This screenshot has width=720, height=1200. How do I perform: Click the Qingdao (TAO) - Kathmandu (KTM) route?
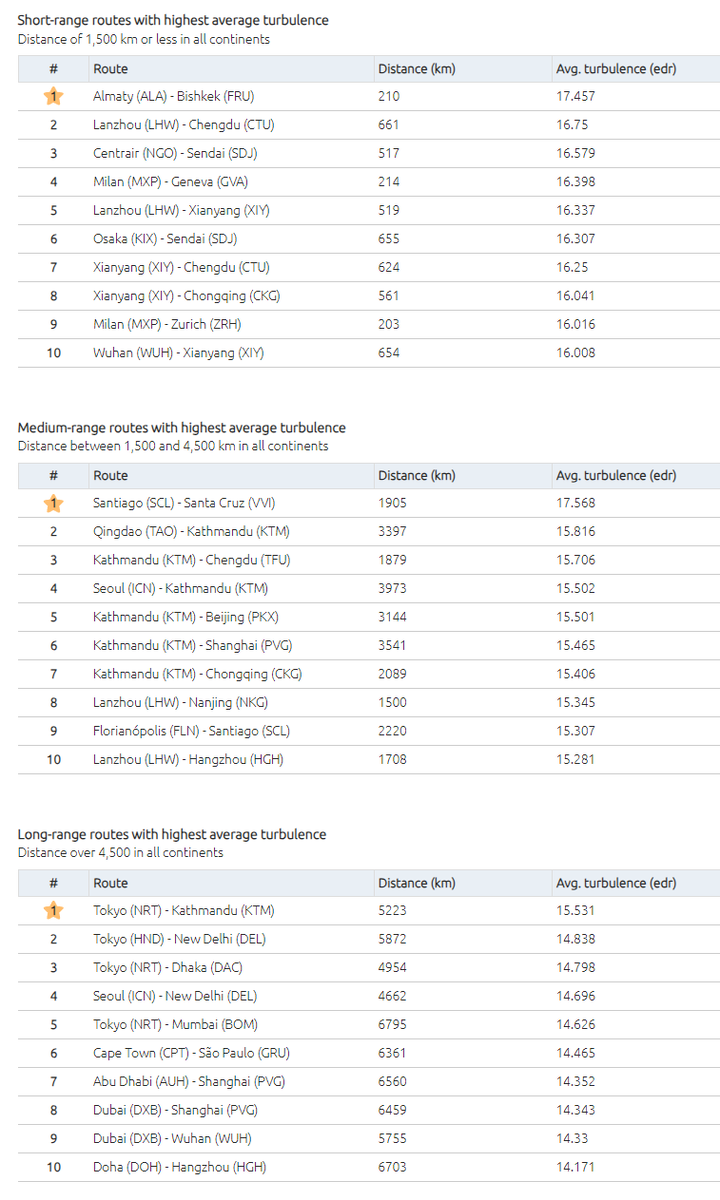[x=191, y=531]
